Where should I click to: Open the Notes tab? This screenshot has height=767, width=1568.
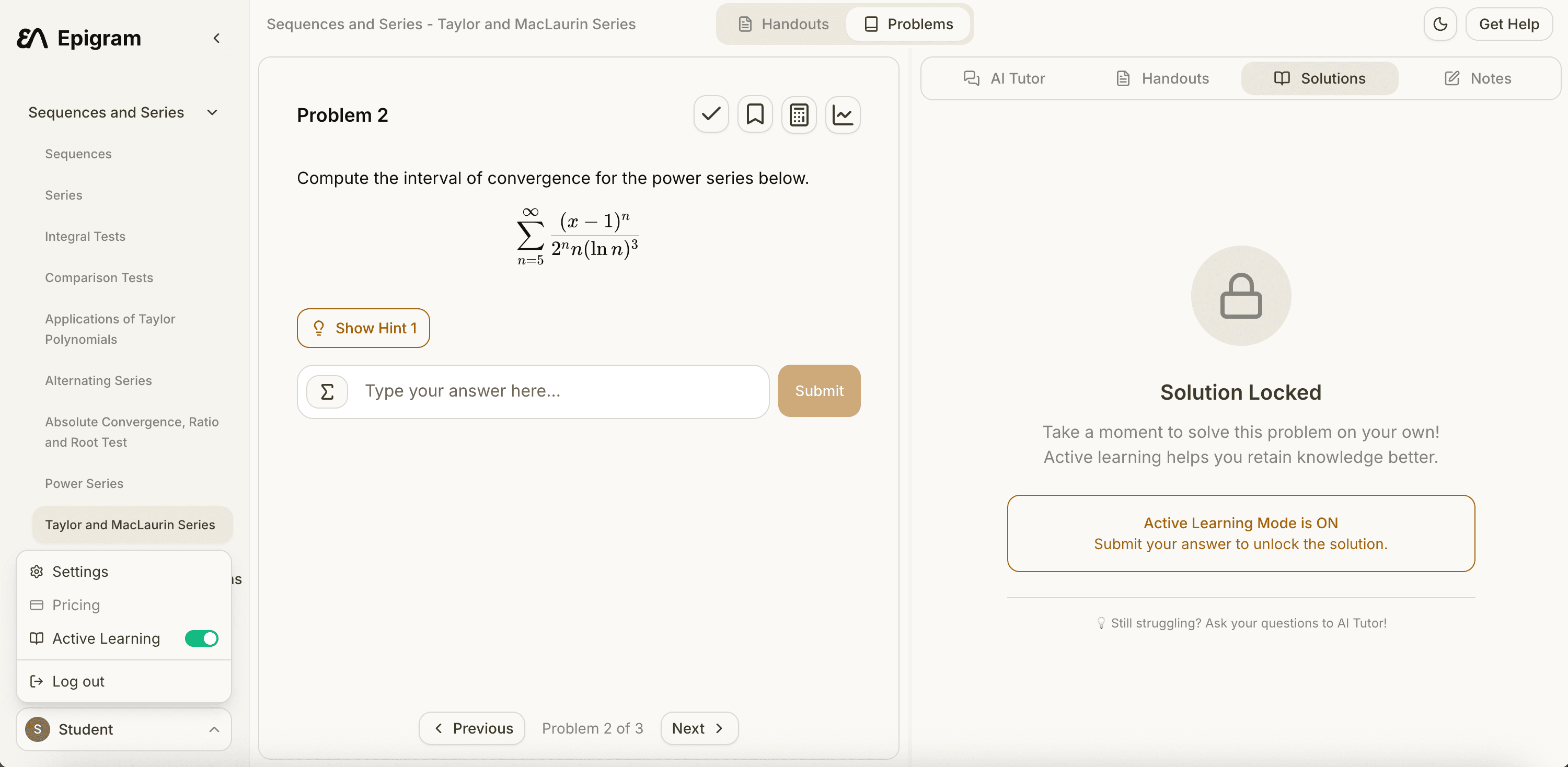click(1478, 78)
